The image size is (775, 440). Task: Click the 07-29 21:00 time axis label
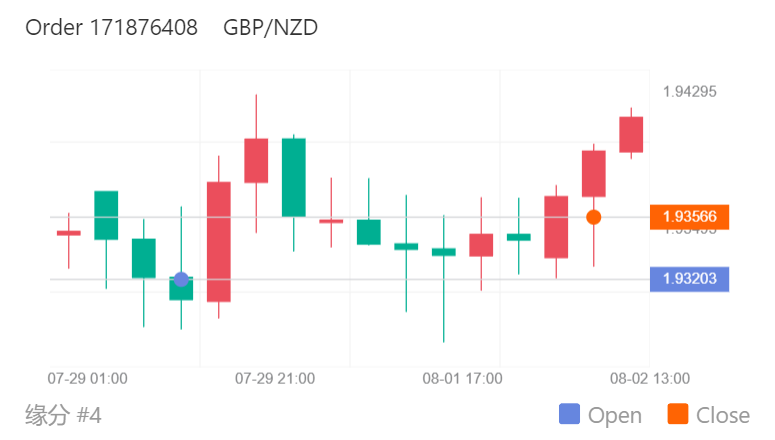tap(275, 379)
